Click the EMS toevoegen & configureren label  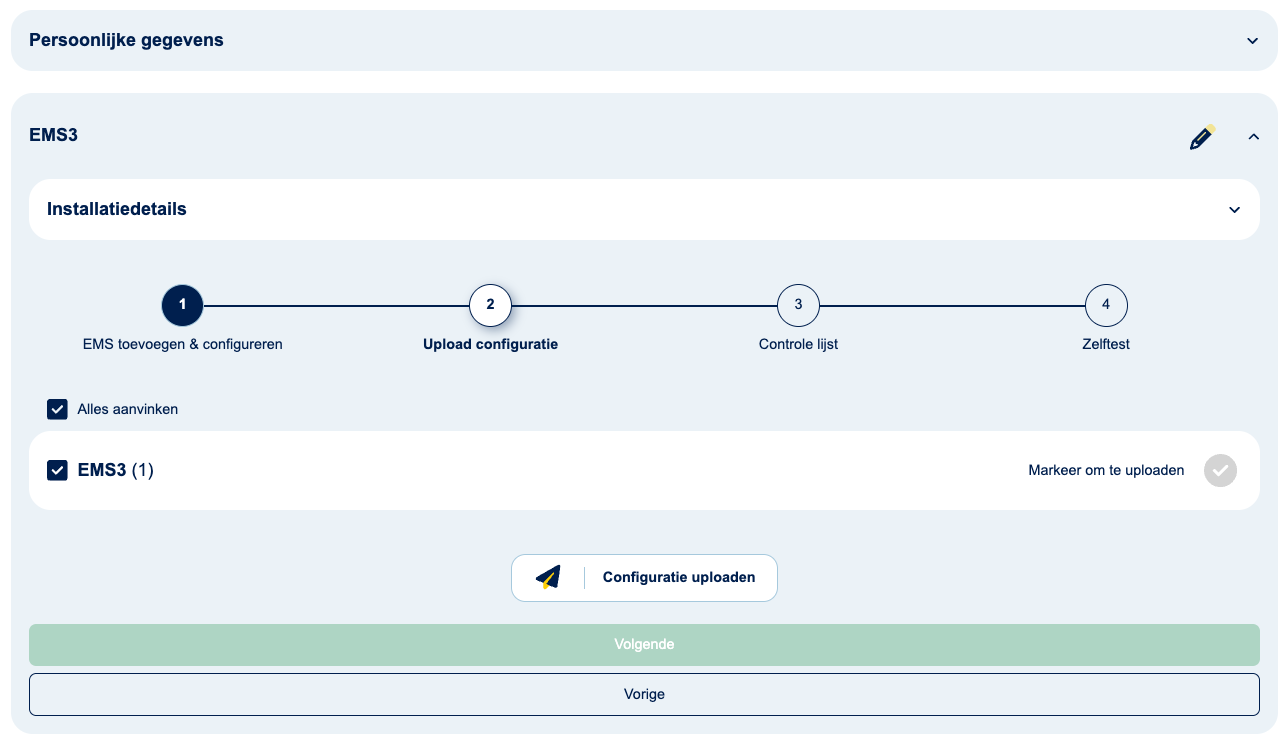tap(182, 344)
